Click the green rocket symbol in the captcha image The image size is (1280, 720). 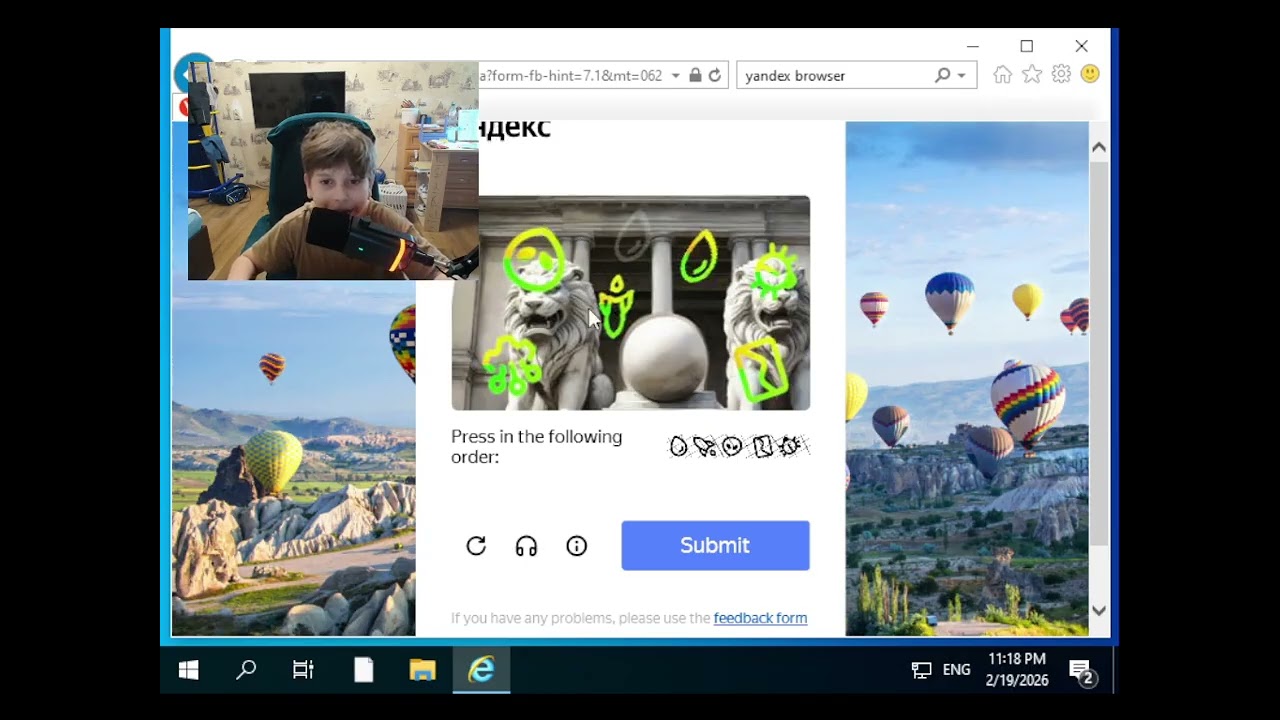[616, 306]
